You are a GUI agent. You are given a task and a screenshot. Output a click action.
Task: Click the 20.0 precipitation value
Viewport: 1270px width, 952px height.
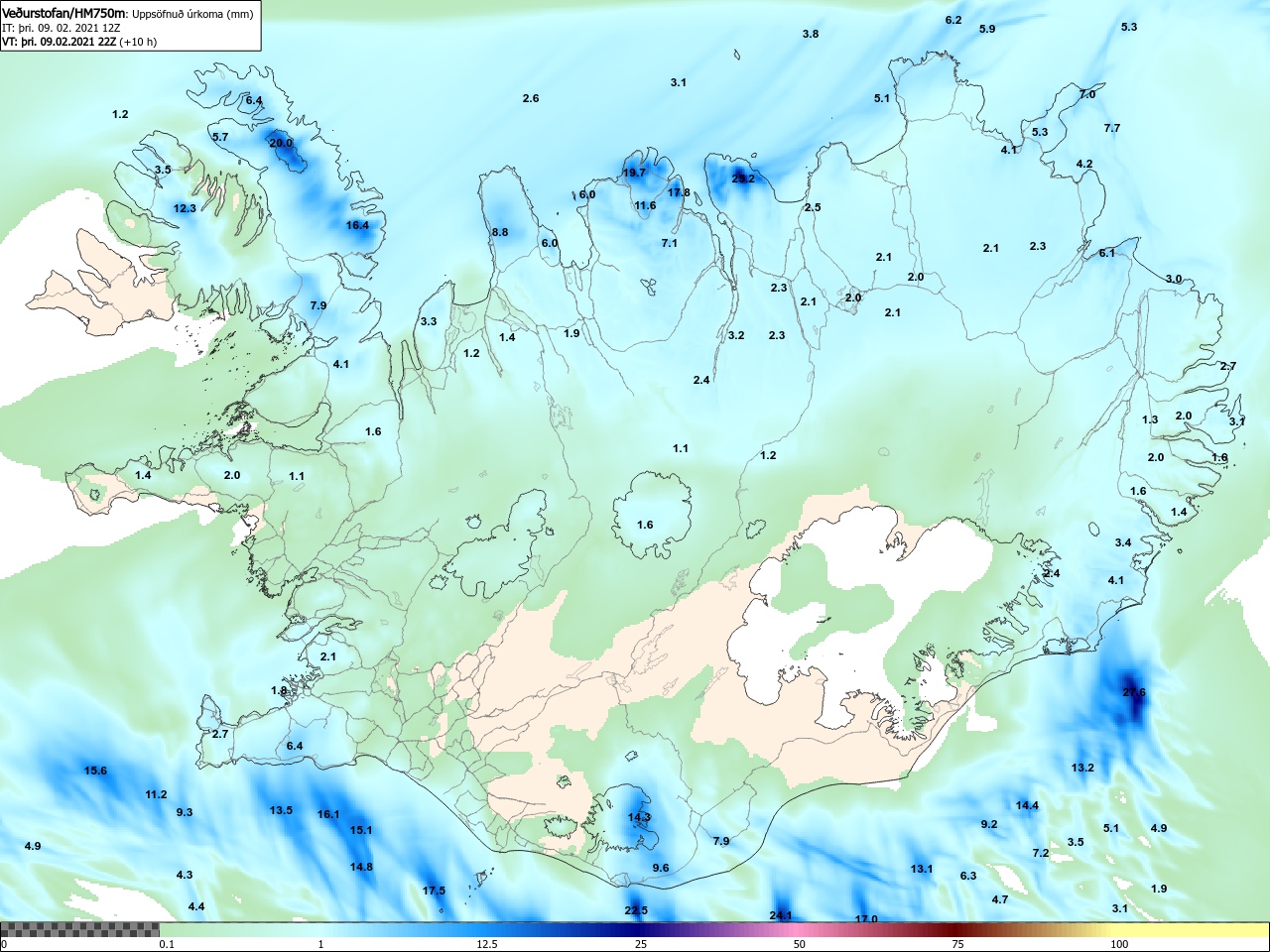281,143
